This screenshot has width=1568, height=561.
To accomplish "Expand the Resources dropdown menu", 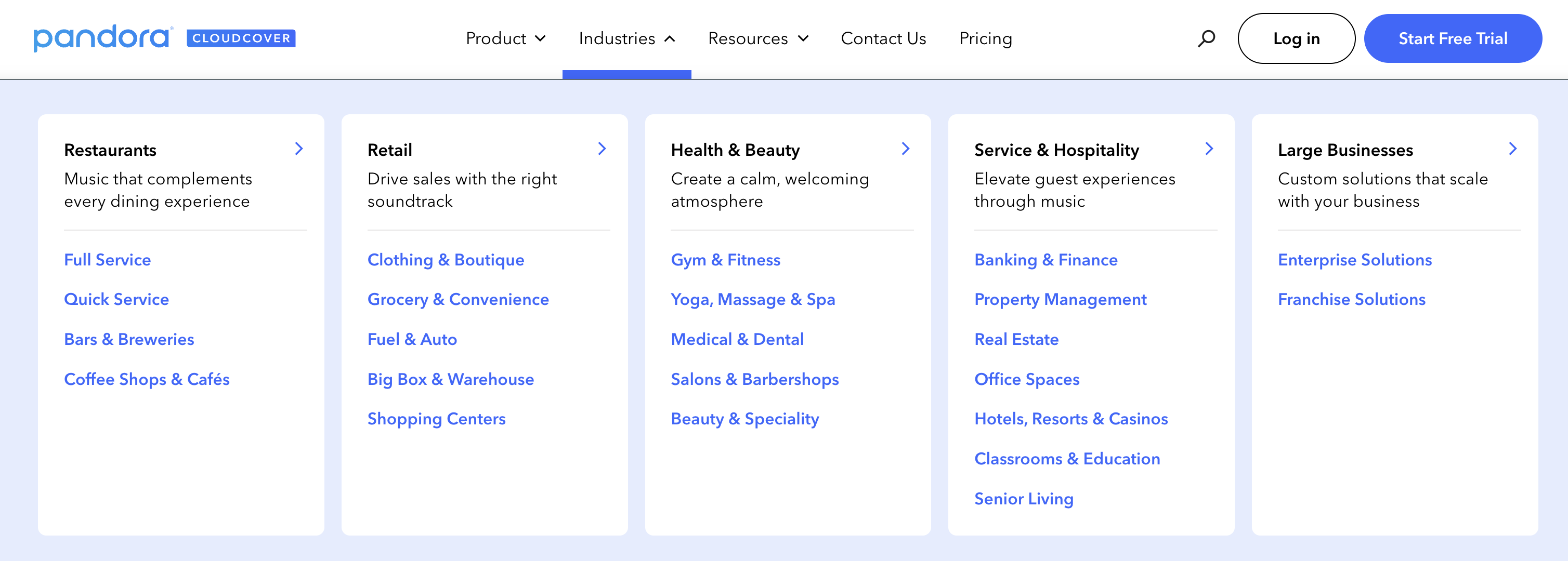I will (758, 38).
